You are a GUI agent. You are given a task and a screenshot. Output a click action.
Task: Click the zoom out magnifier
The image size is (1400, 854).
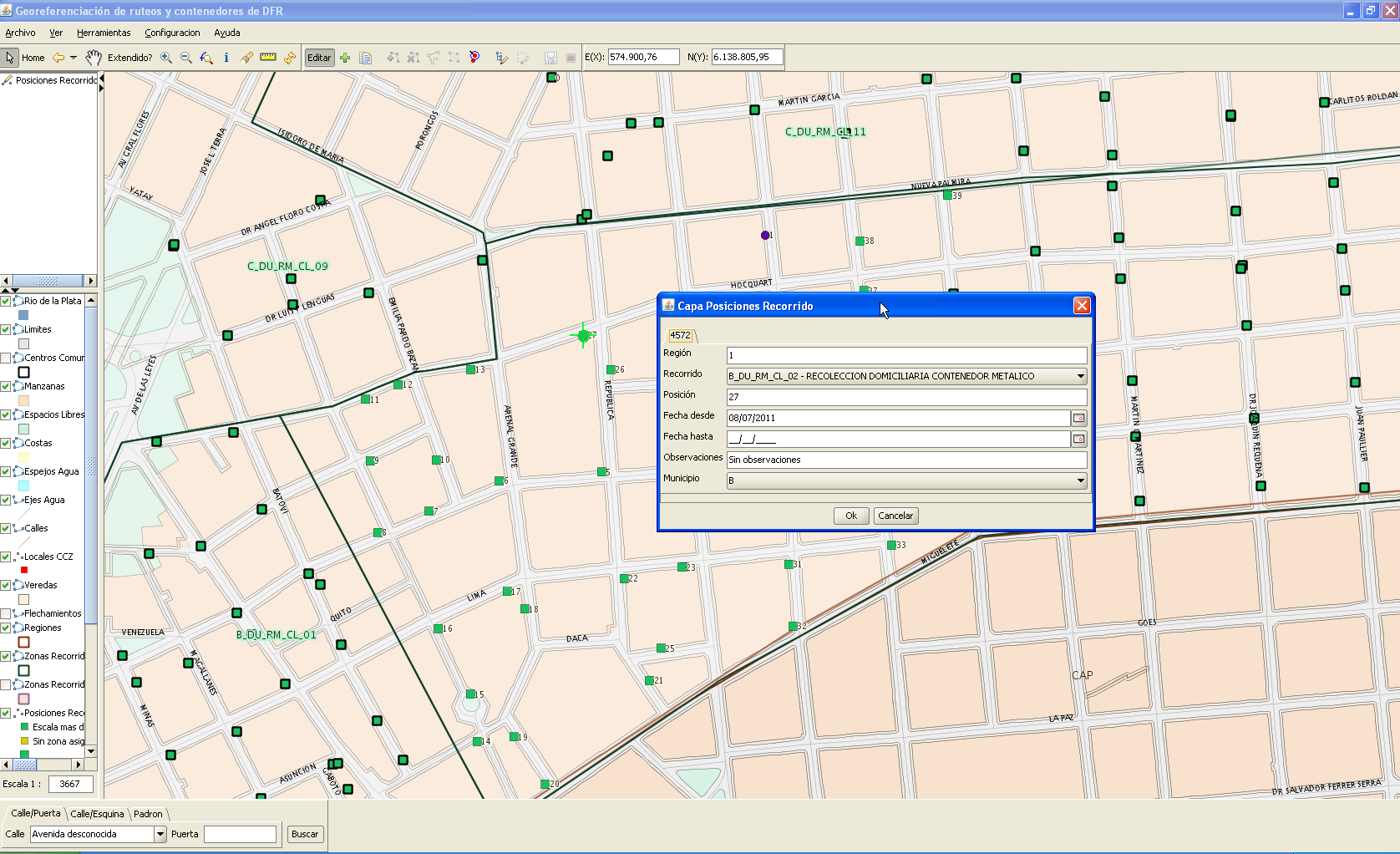coord(186,58)
